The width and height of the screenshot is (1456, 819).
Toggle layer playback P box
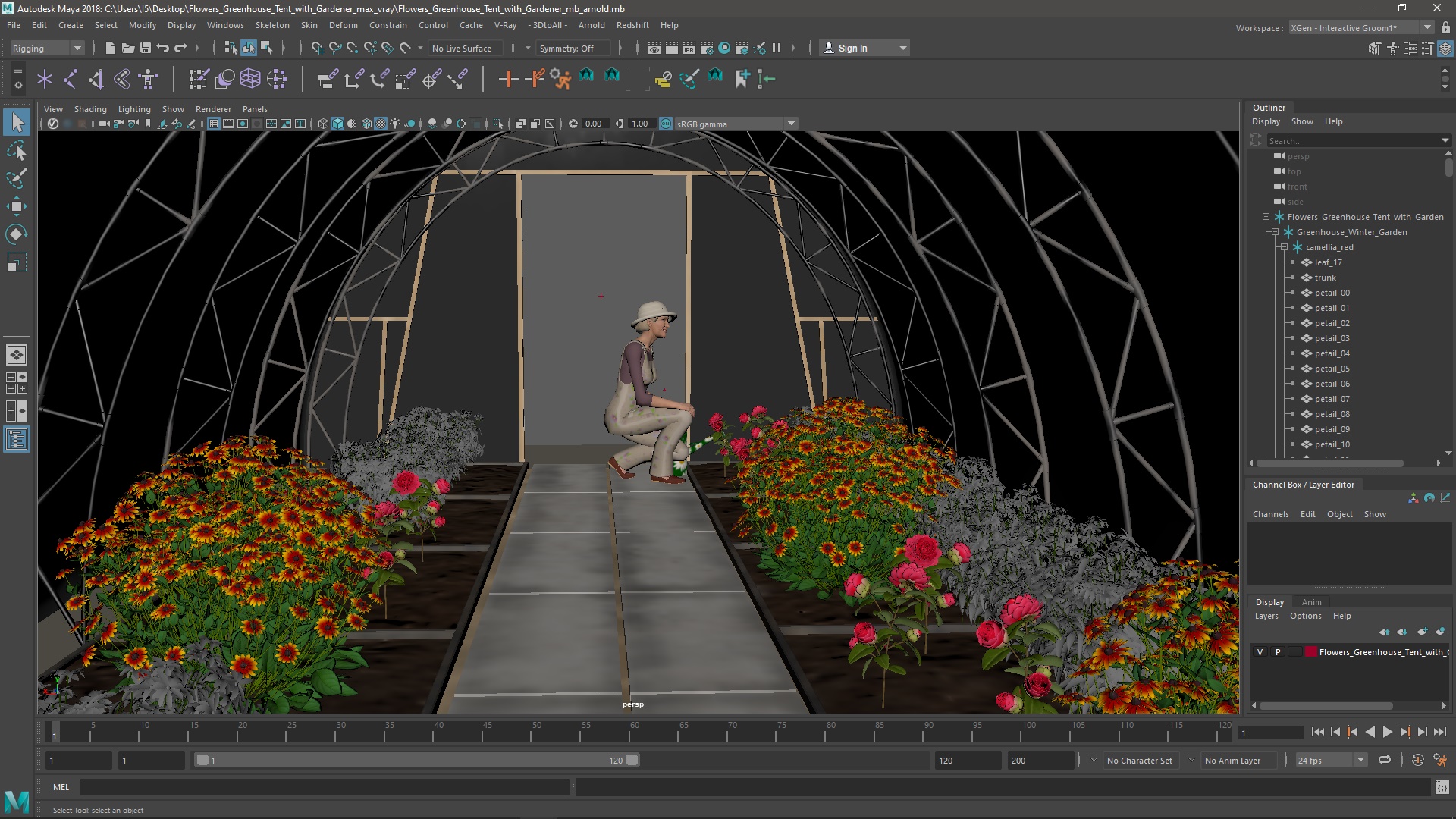(1278, 652)
